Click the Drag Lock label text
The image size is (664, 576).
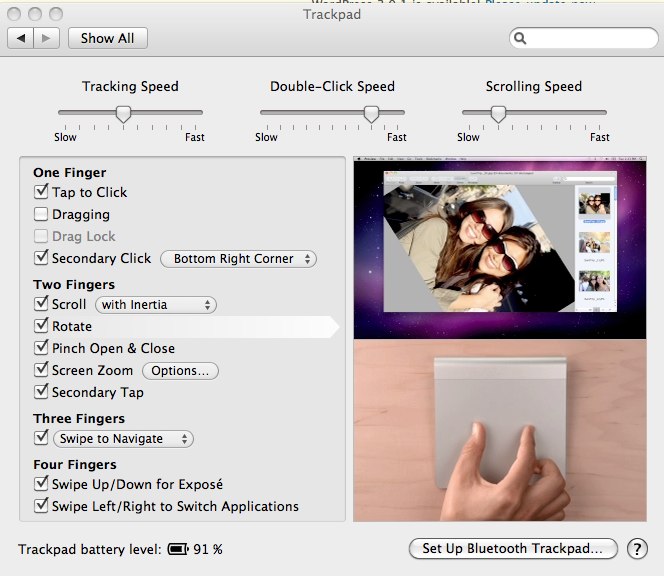[84, 236]
